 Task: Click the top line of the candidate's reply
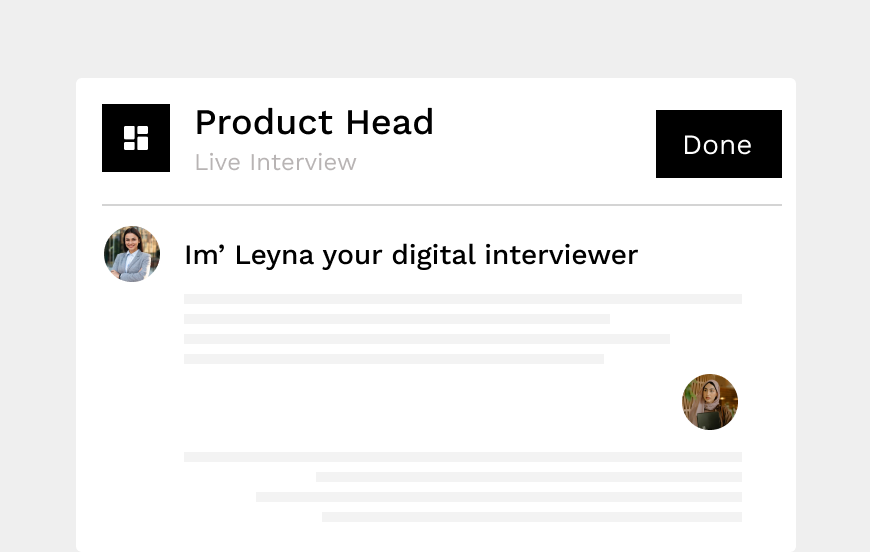click(462, 457)
